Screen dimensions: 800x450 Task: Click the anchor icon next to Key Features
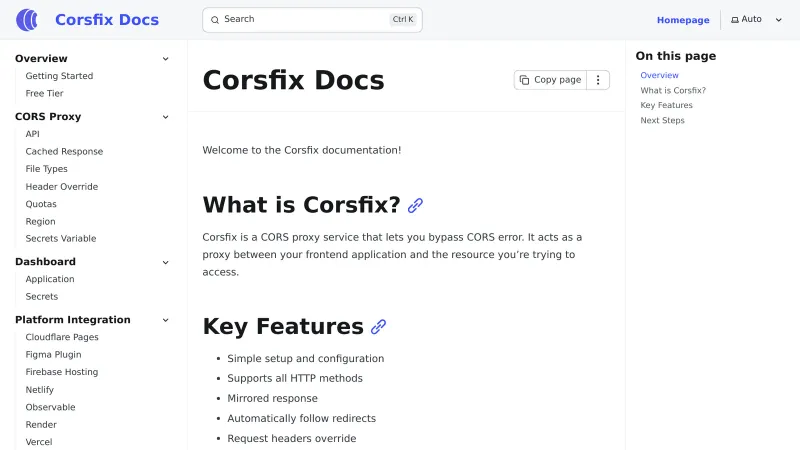(379, 327)
